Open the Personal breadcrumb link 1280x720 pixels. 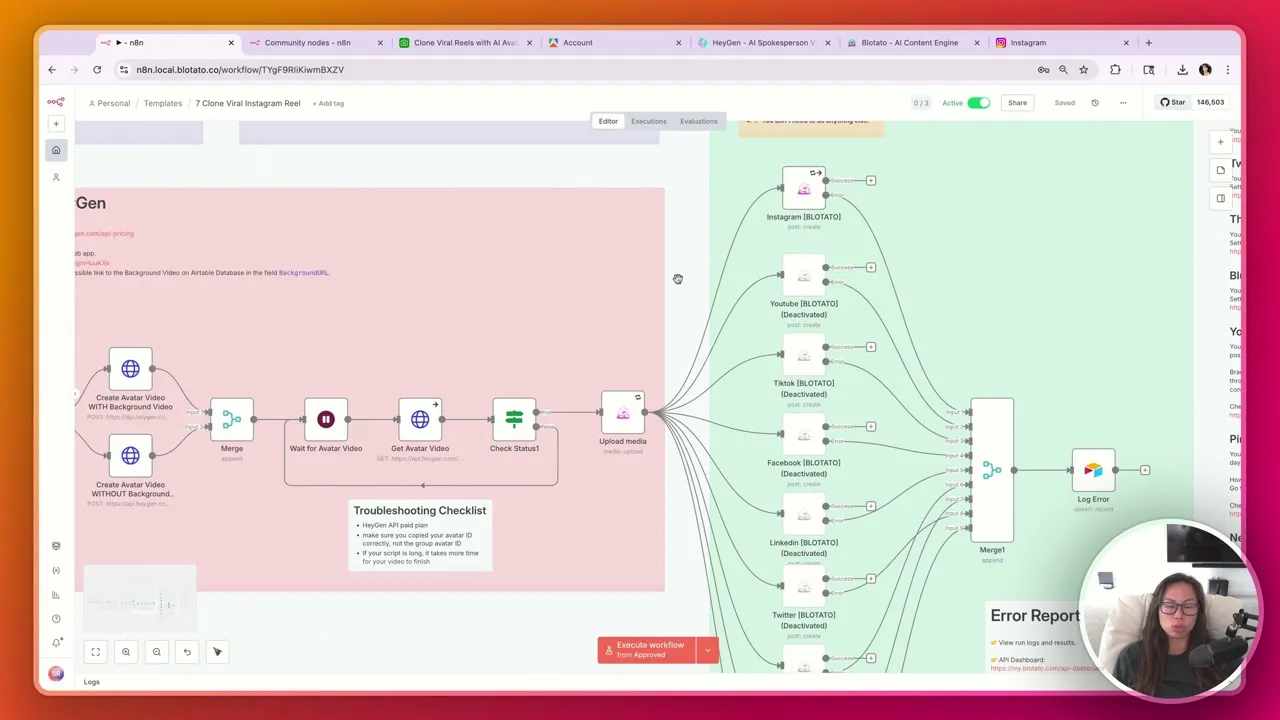(x=110, y=103)
